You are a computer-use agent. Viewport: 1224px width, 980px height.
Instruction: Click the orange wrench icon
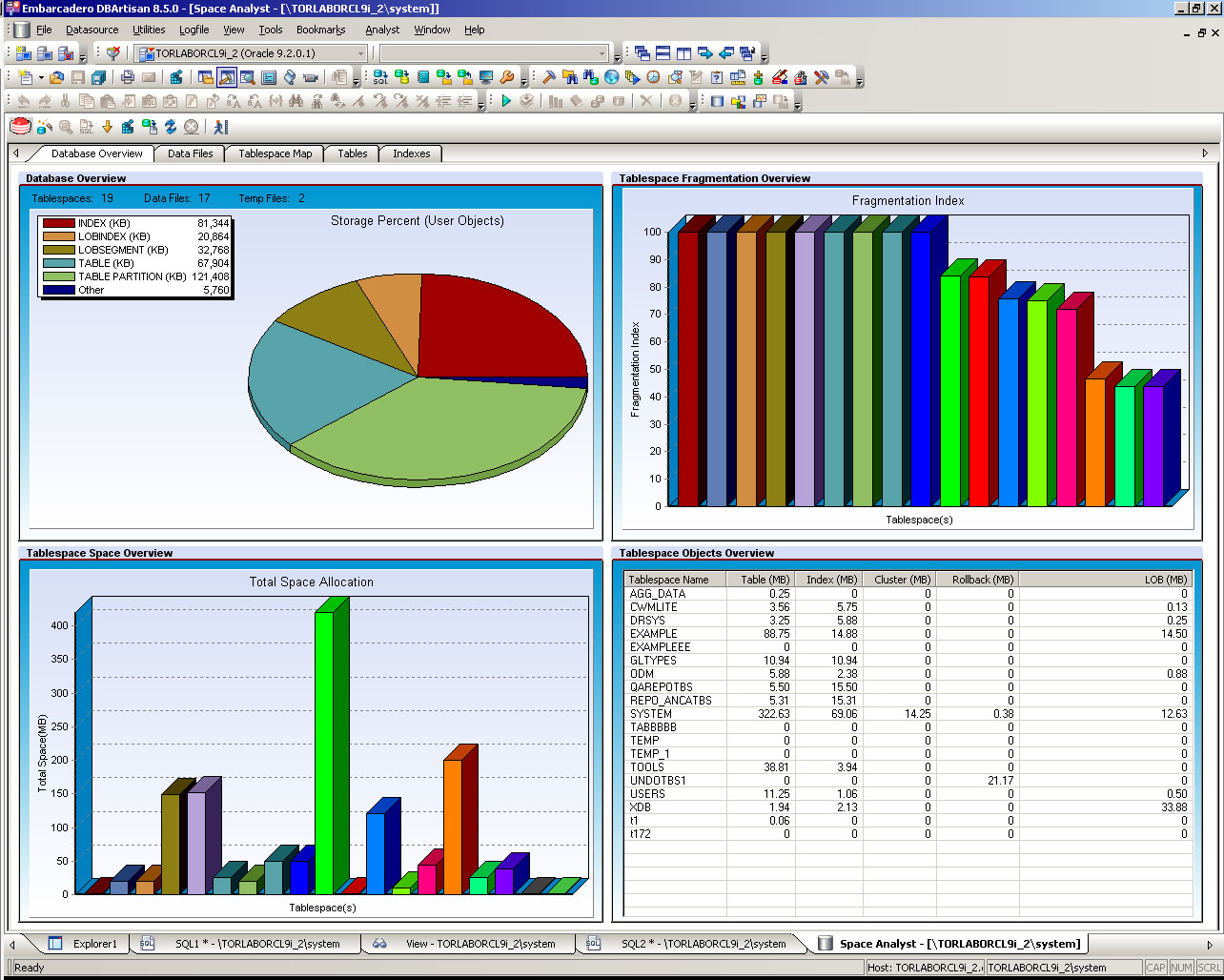click(x=507, y=77)
